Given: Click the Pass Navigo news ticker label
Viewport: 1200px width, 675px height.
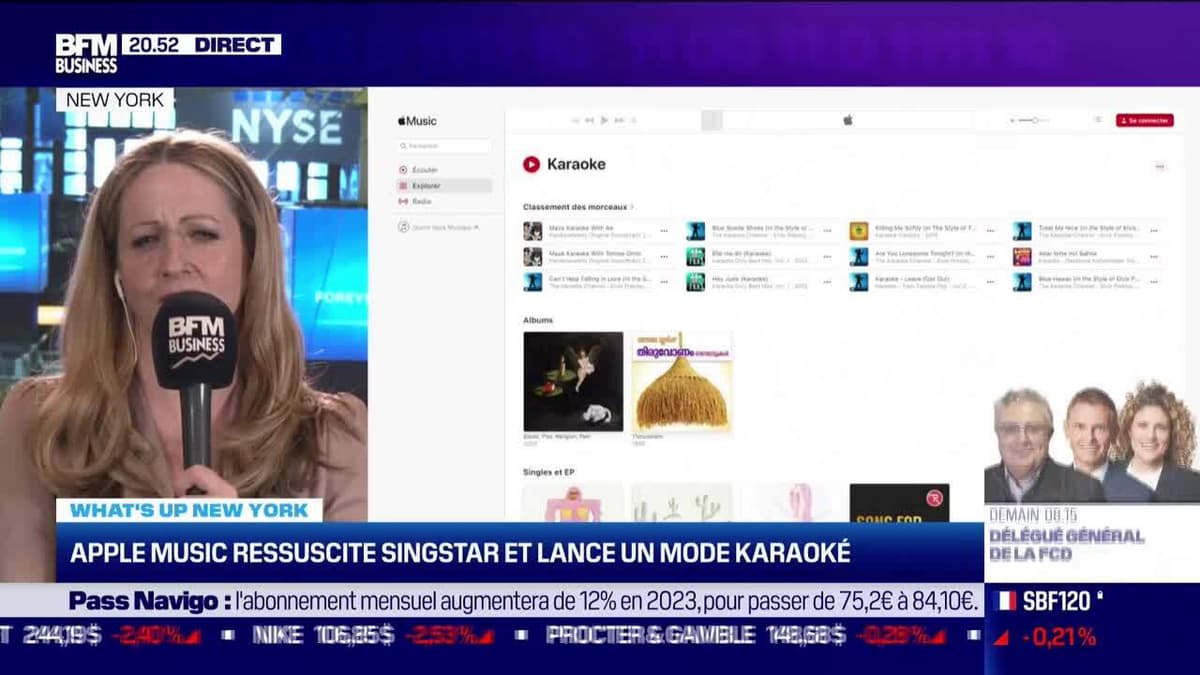Looking at the screenshot, I should point(150,602).
